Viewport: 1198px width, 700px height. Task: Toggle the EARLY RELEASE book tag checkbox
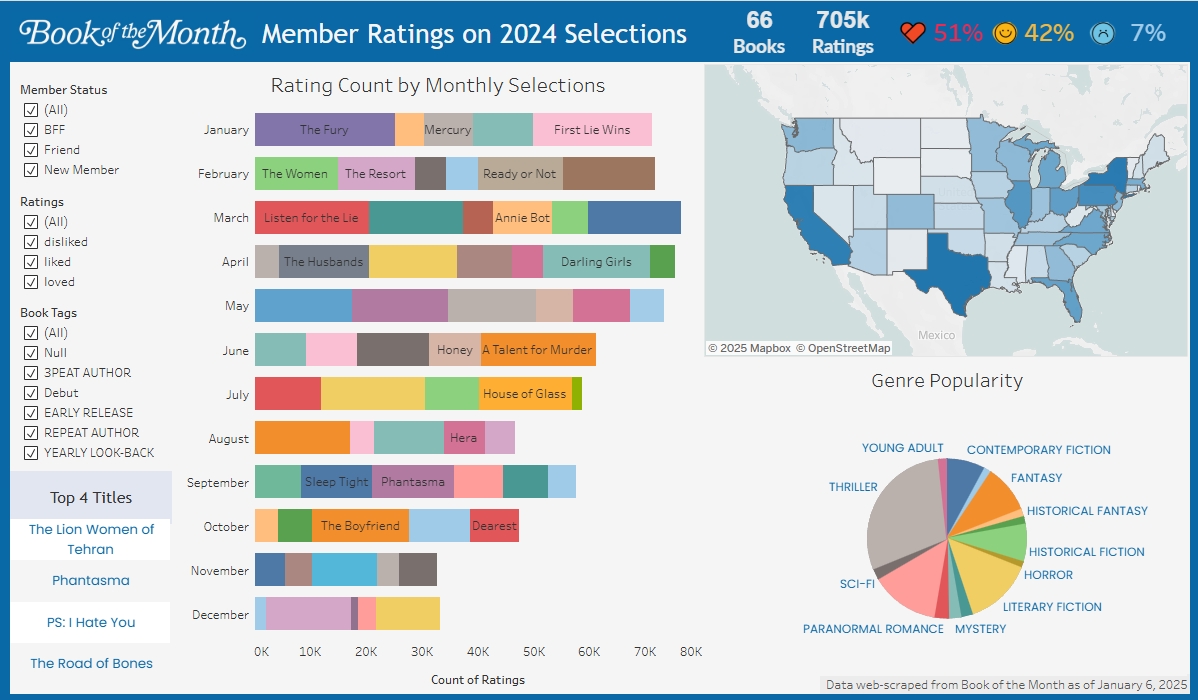click(x=30, y=412)
